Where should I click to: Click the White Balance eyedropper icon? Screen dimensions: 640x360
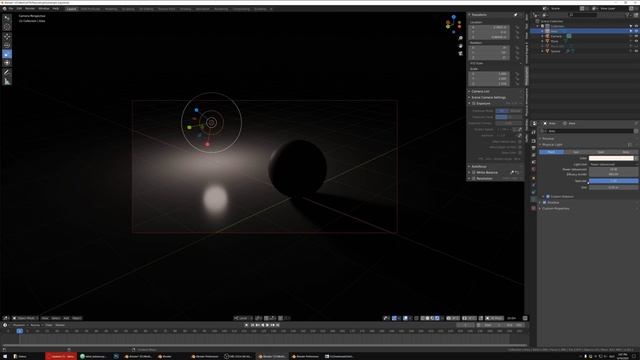coord(512,173)
